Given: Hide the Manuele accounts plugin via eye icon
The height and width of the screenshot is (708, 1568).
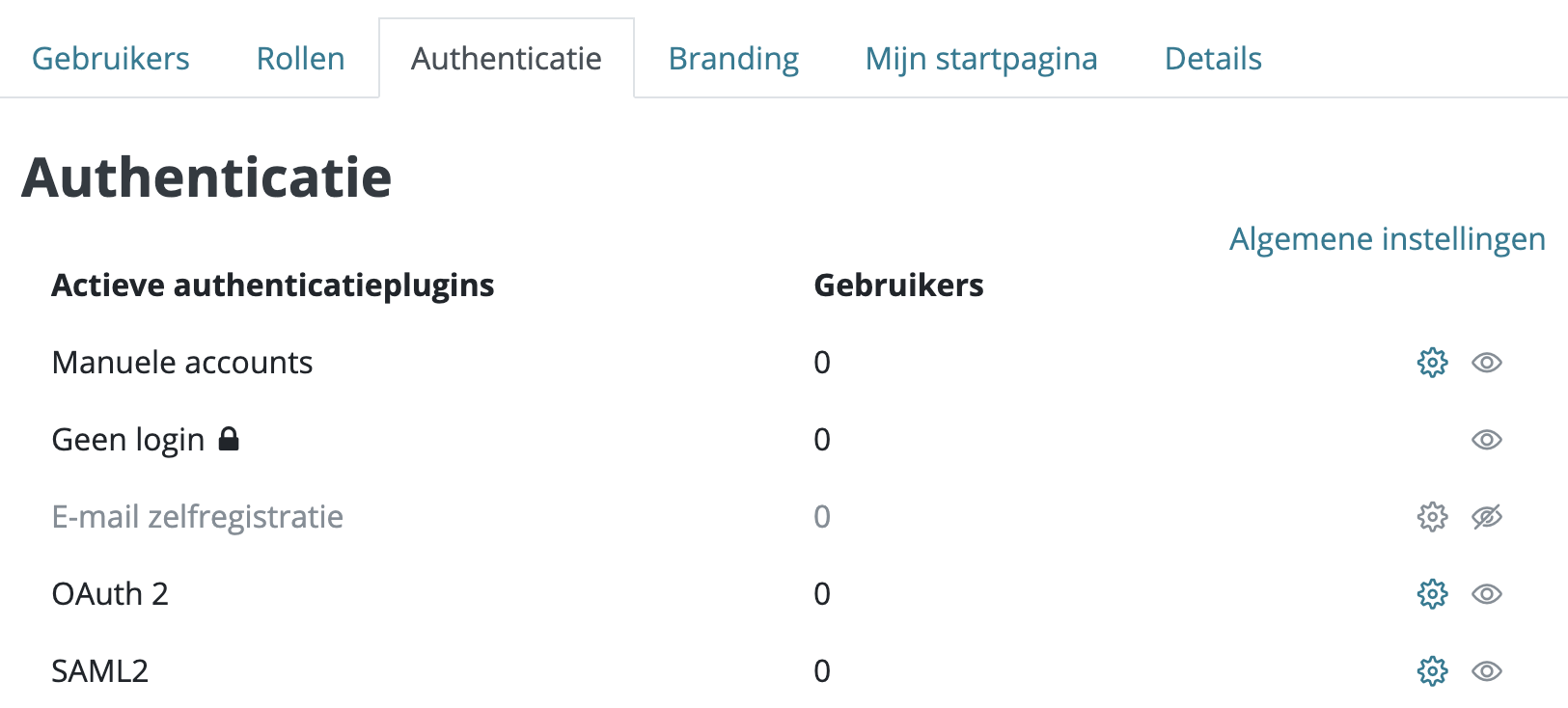Looking at the screenshot, I should [x=1487, y=363].
